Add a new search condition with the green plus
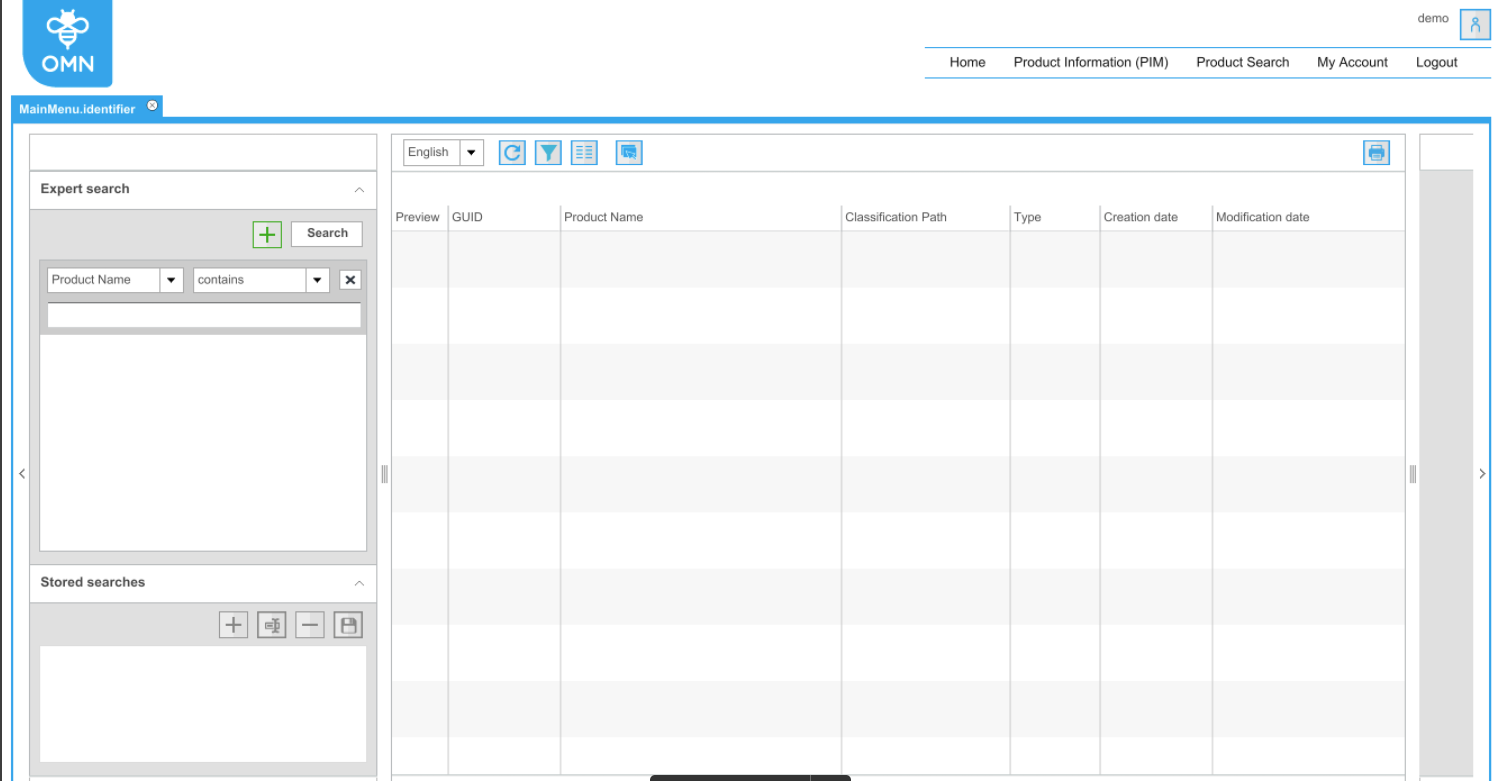The width and height of the screenshot is (1495, 781). click(266, 234)
